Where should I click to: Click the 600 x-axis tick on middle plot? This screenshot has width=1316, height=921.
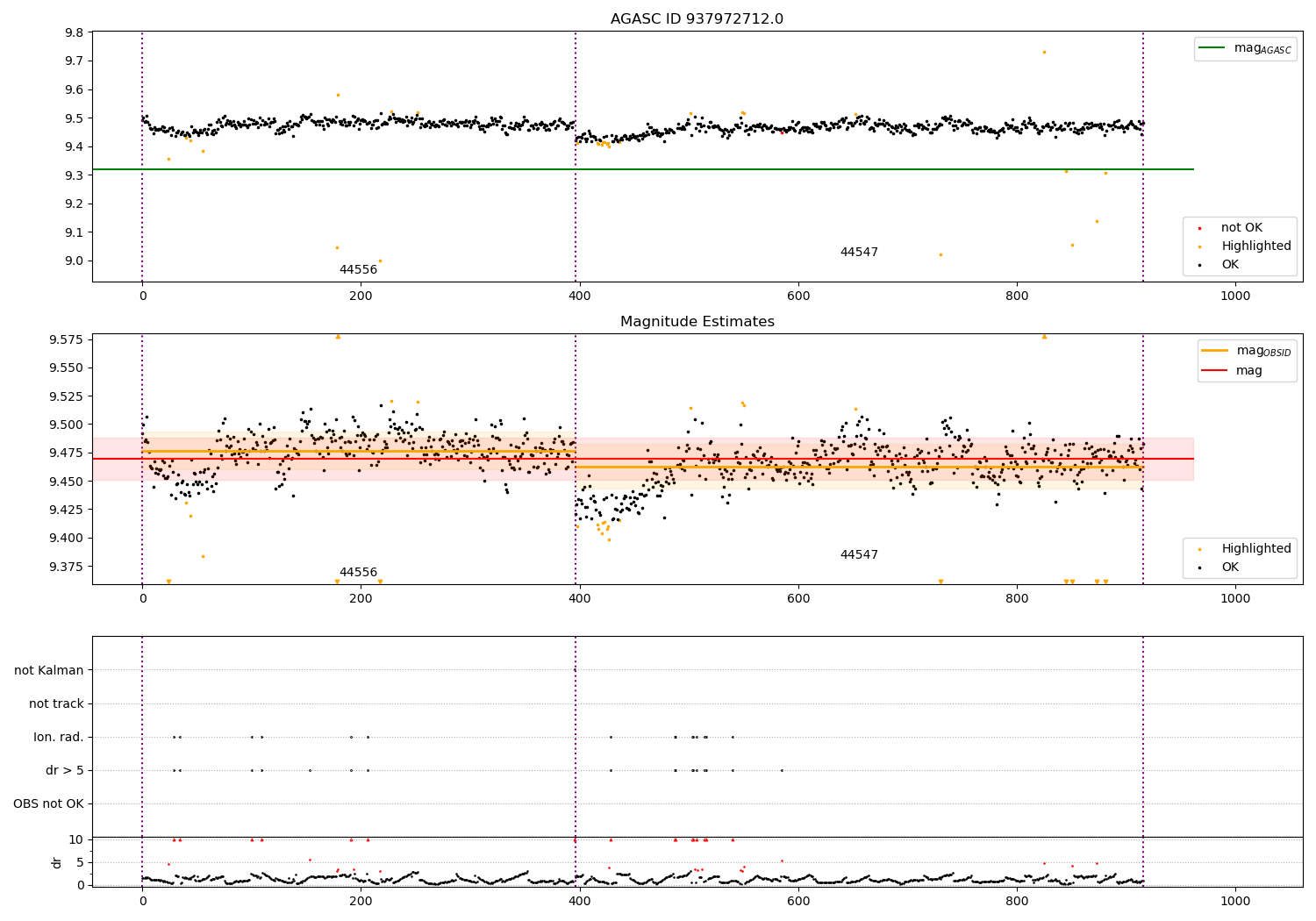pos(798,599)
